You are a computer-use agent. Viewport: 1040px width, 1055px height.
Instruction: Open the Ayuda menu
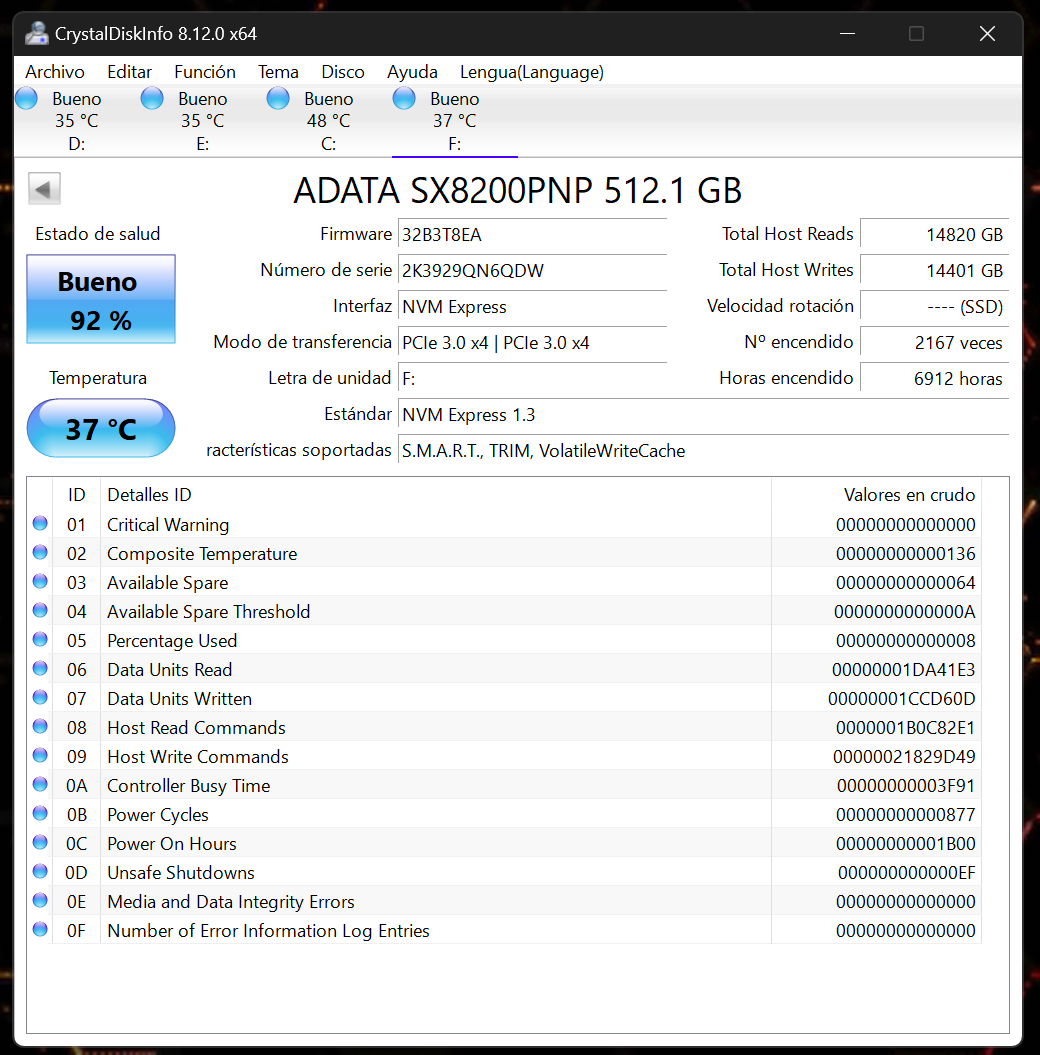coord(412,72)
